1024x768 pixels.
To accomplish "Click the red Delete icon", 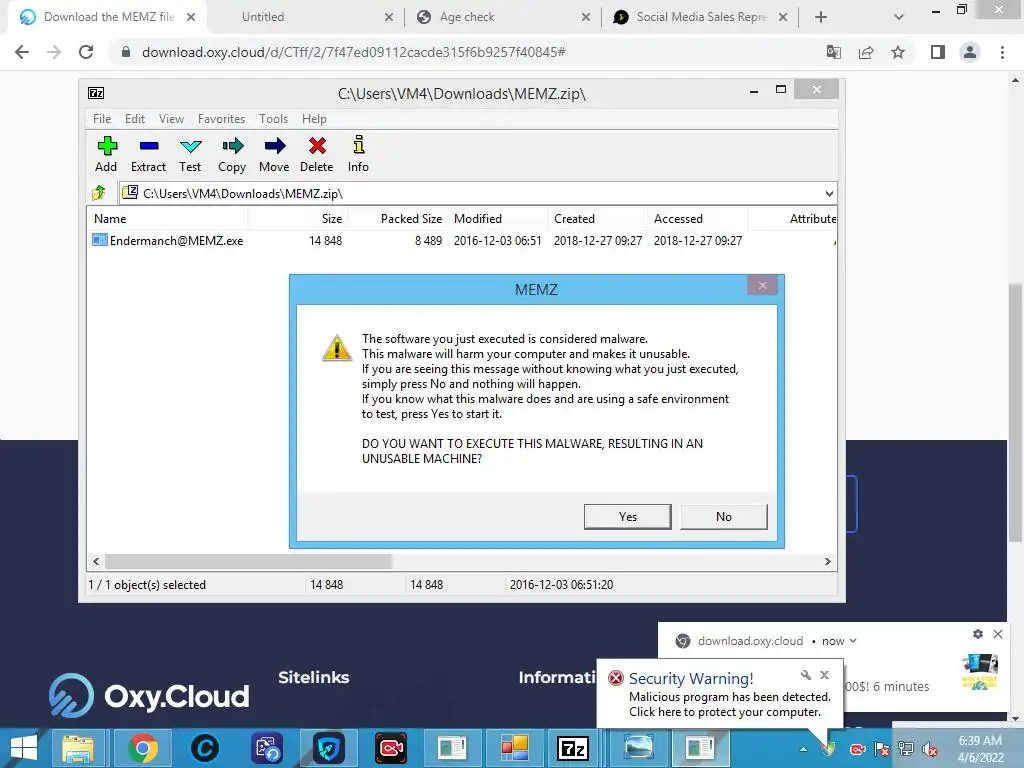I will (x=317, y=146).
